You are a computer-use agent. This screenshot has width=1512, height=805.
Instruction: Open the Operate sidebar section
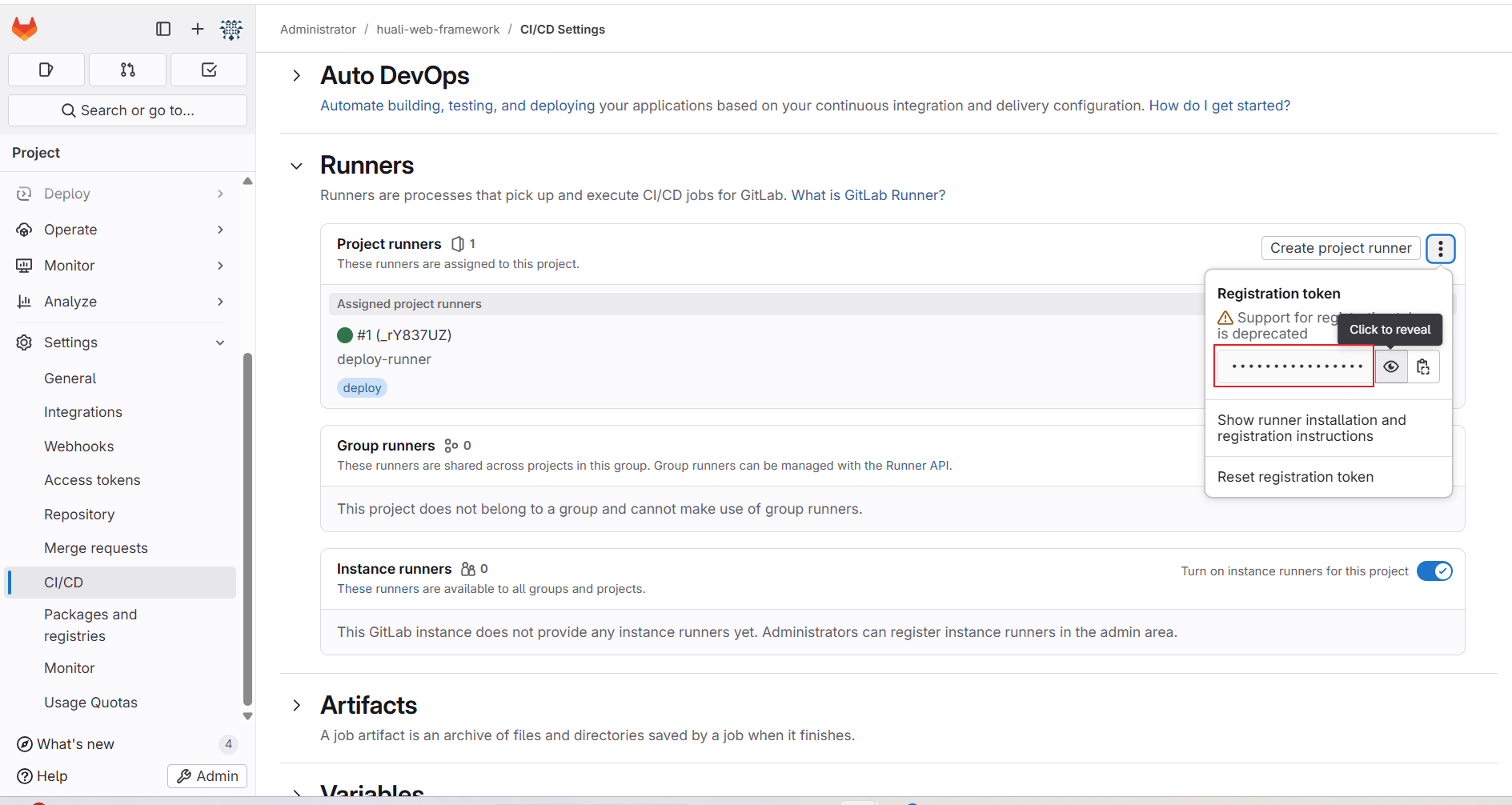(x=120, y=230)
